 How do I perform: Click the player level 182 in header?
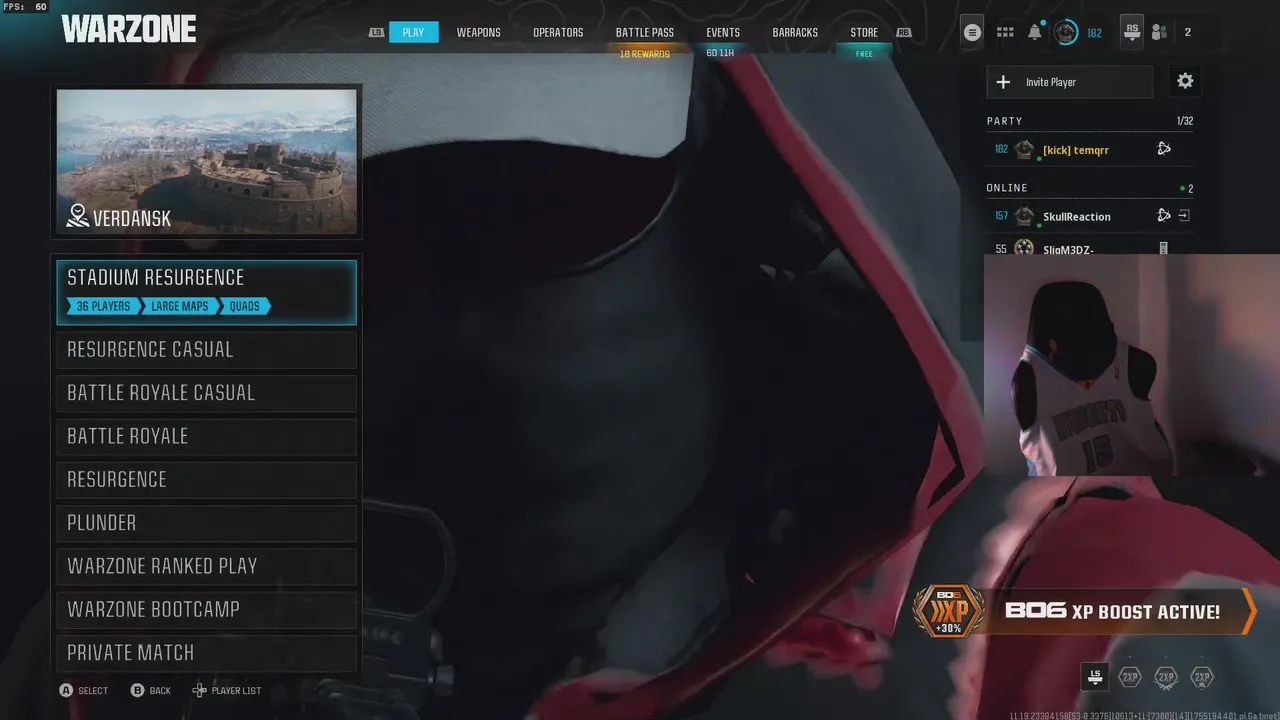(1094, 33)
